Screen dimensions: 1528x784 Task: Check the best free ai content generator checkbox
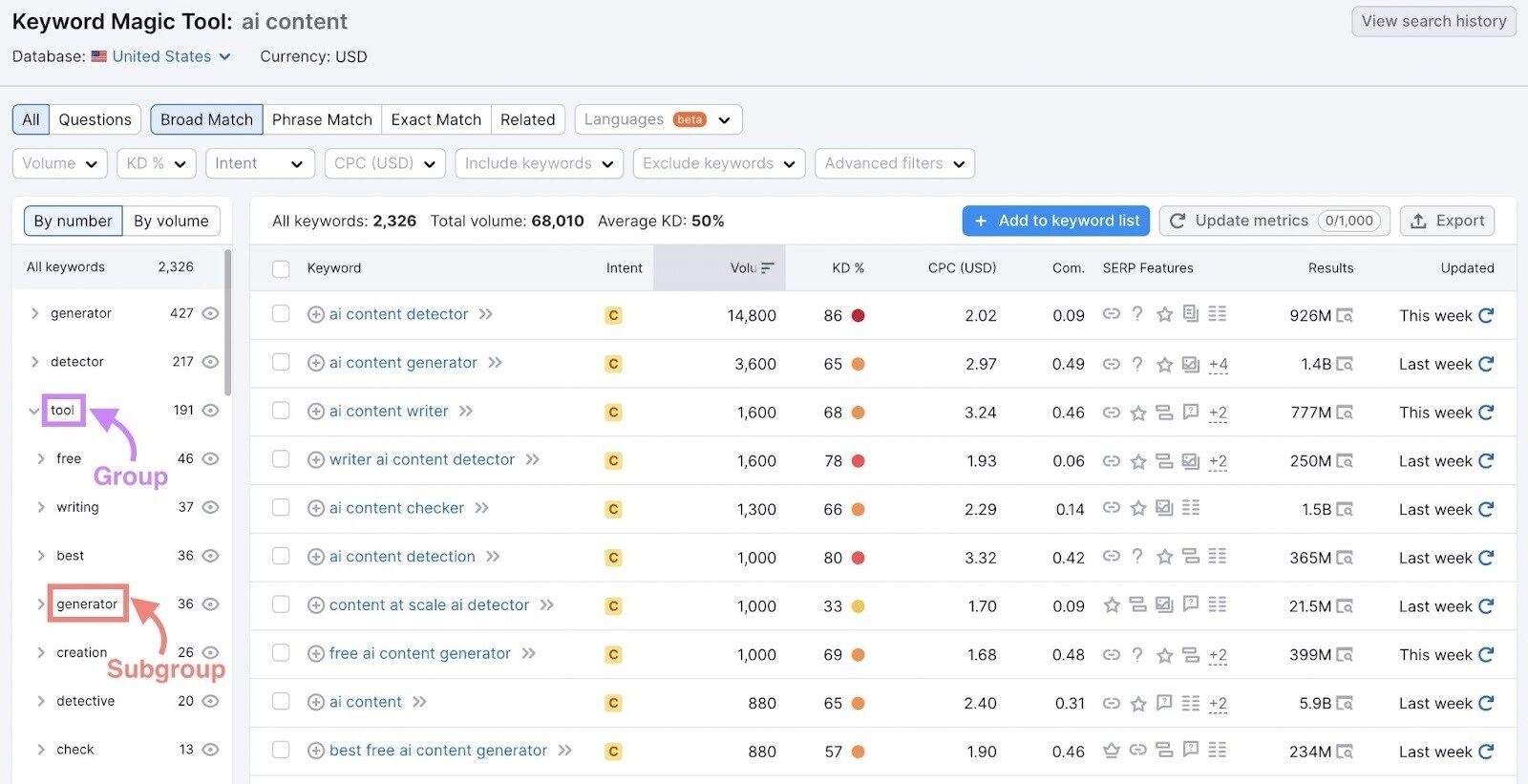point(281,750)
